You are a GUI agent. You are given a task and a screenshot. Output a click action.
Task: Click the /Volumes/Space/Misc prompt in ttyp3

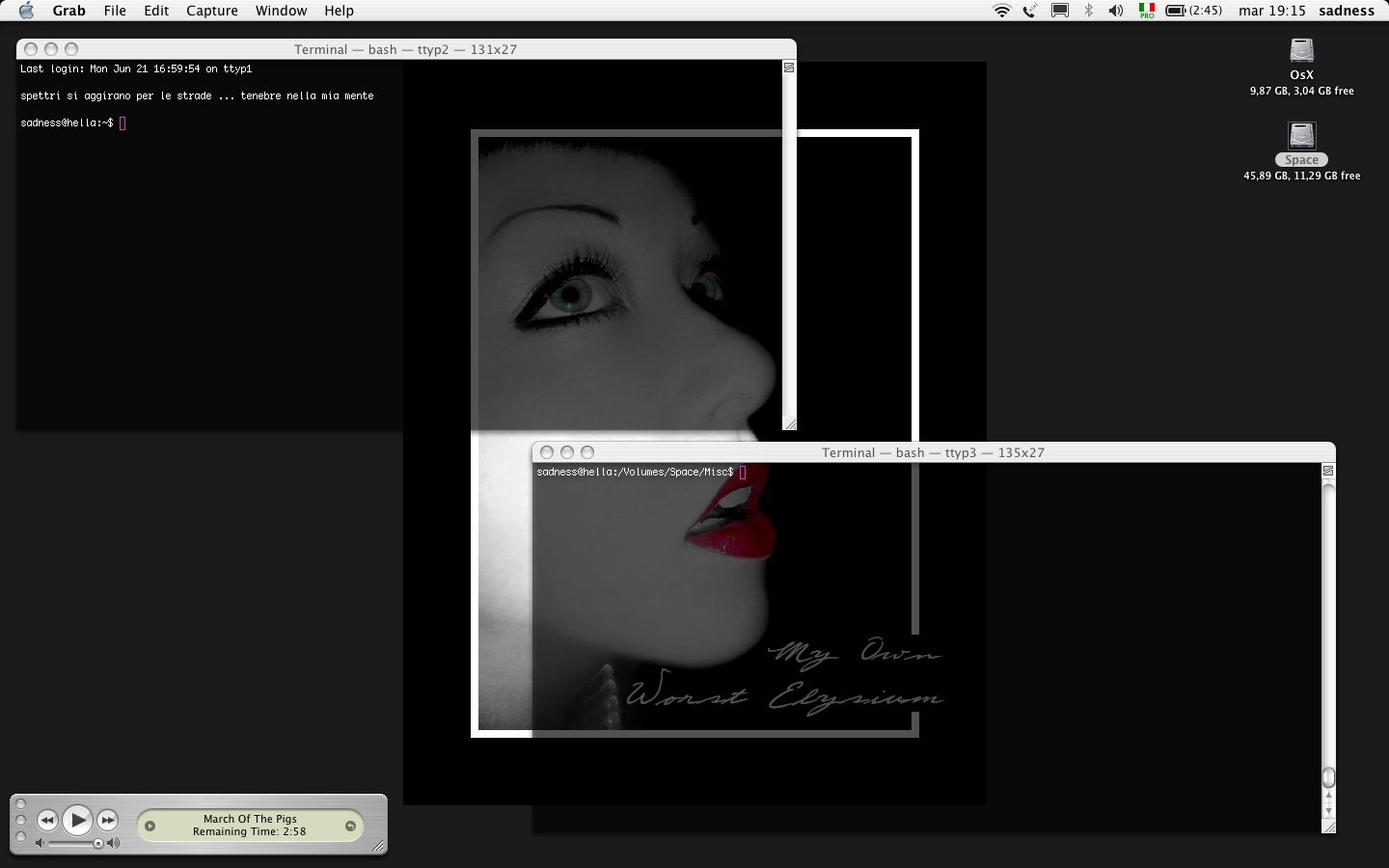(x=635, y=472)
